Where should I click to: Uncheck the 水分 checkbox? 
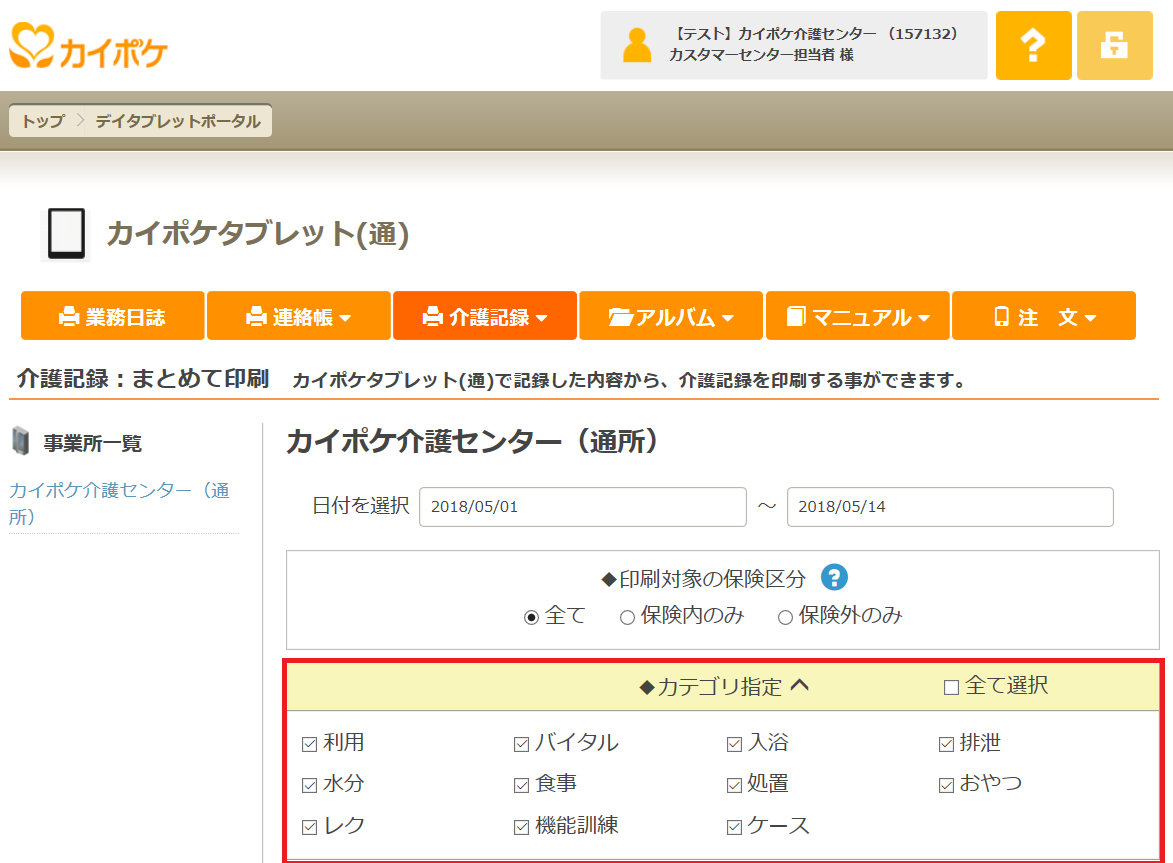coord(309,785)
